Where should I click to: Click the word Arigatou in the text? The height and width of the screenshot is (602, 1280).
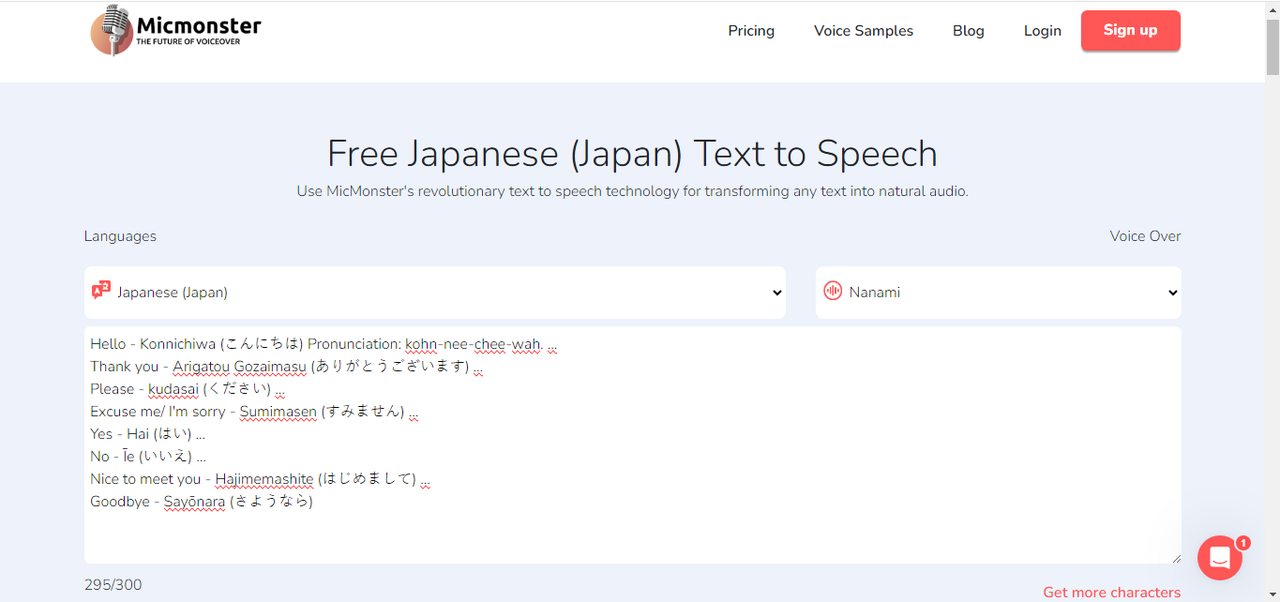tap(201, 366)
